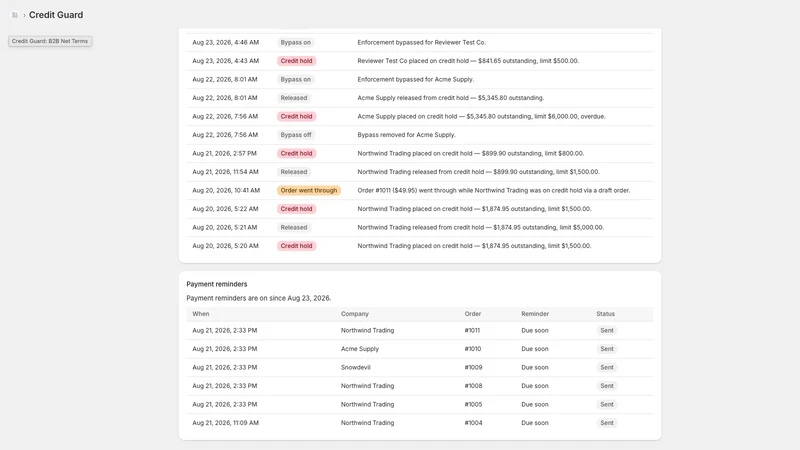800x450 pixels.
Task: Click the Credit Guard: B2B Net Terms tooltip label
Action: 50,41
